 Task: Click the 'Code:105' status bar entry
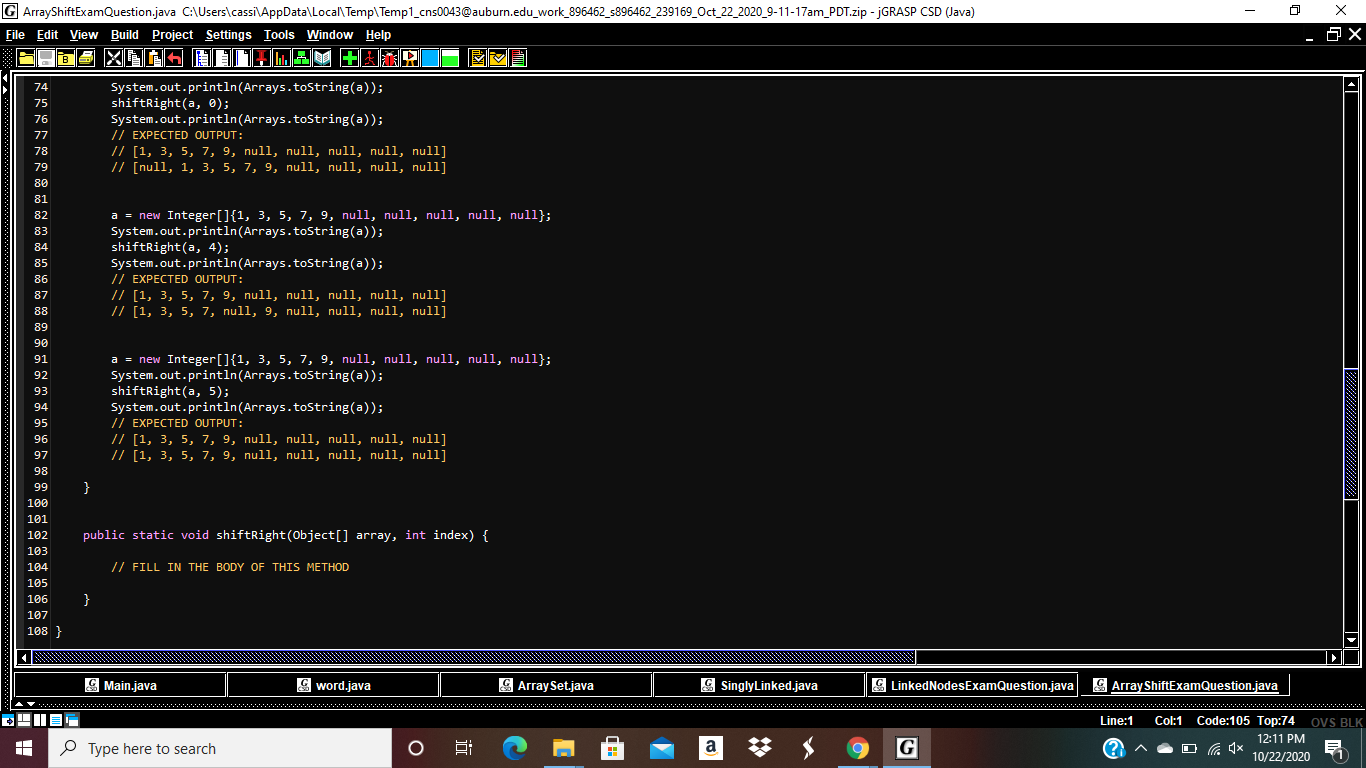[x=1223, y=721]
